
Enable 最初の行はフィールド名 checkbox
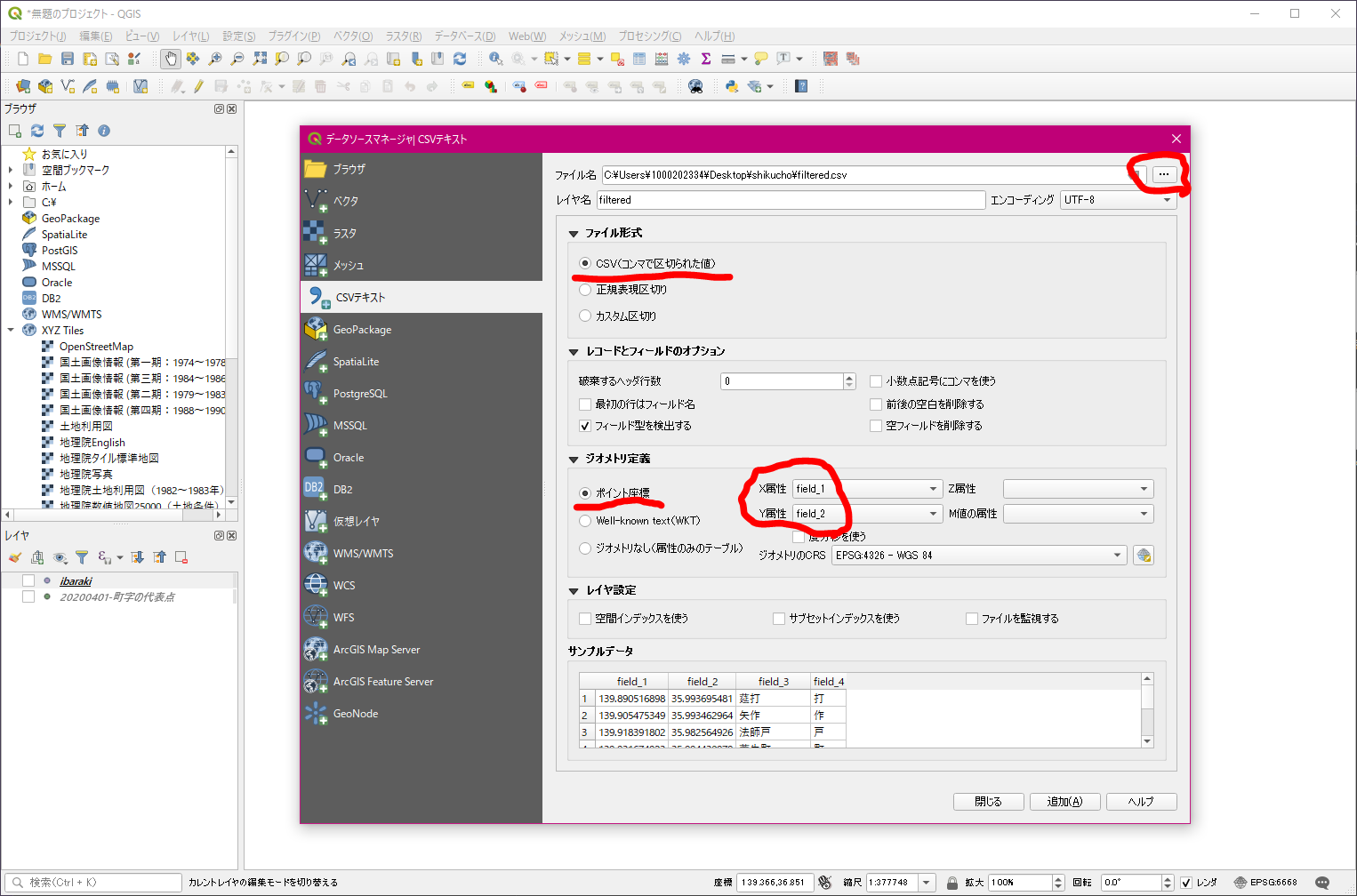[x=585, y=404]
